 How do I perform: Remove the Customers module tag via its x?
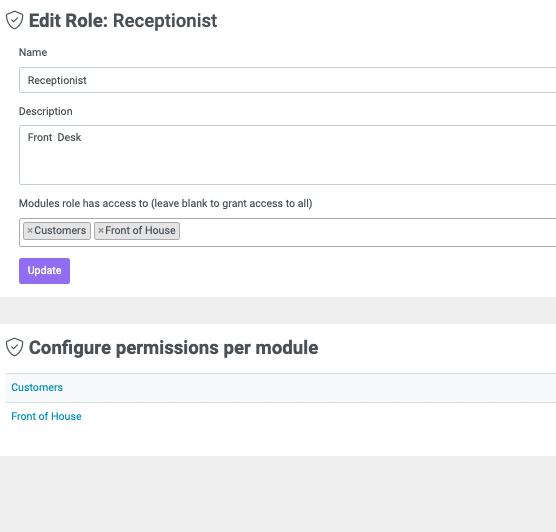click(30, 231)
